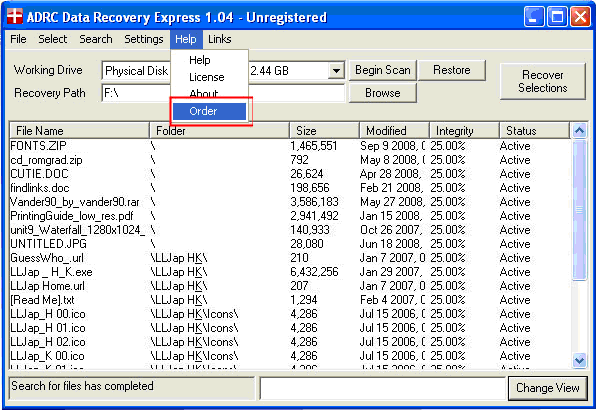Close the open Help menu in menu bar
The width and height of the screenshot is (596, 410).
click(x=186, y=39)
